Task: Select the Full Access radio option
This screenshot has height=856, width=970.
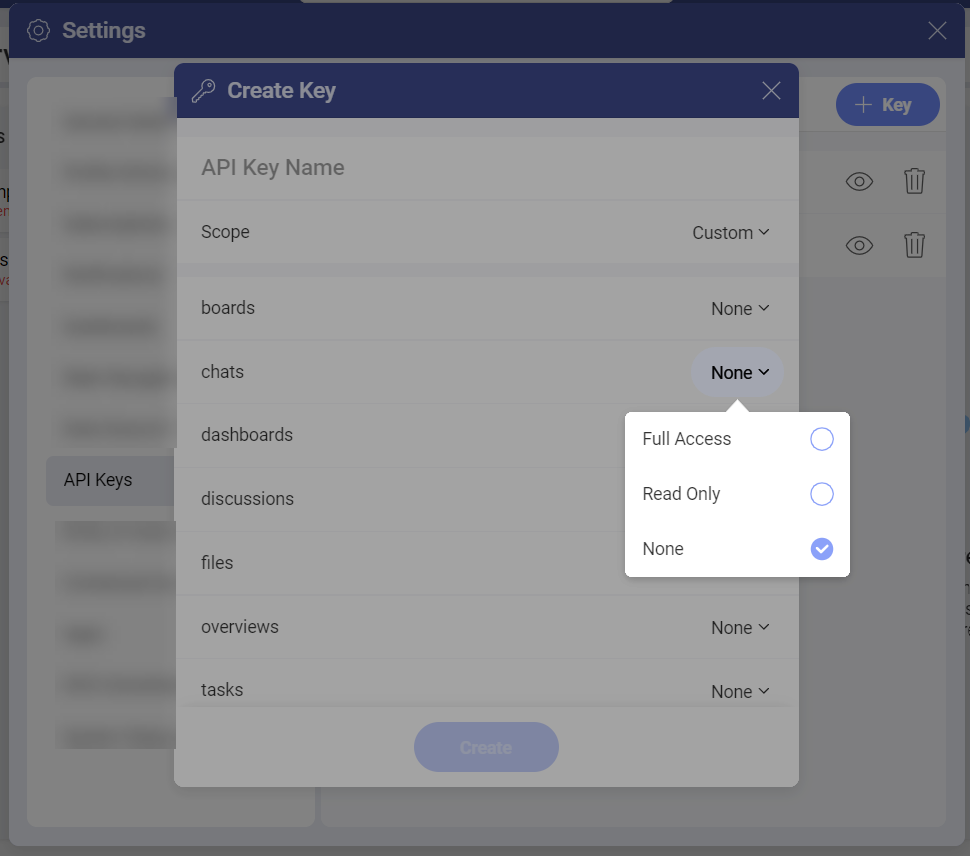Action: [822, 439]
